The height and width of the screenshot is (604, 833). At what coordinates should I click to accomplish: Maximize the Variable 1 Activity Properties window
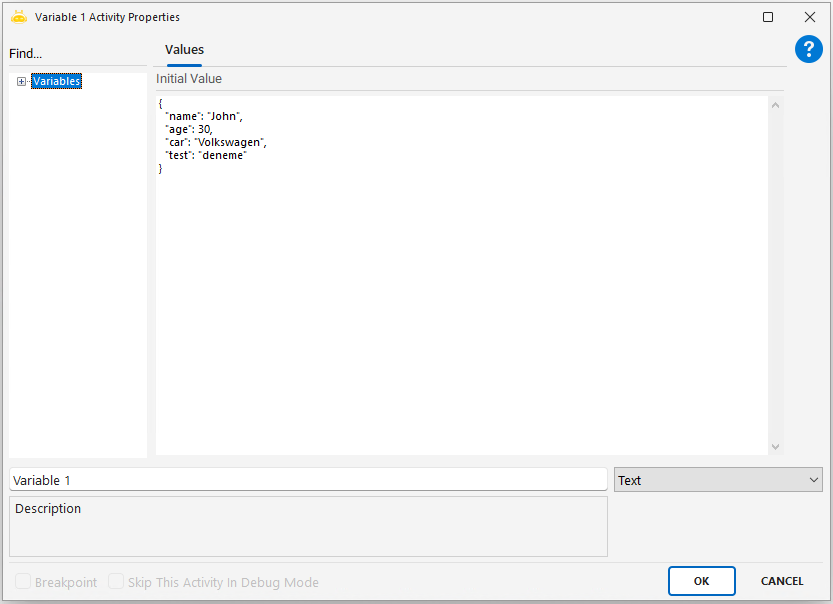point(768,17)
